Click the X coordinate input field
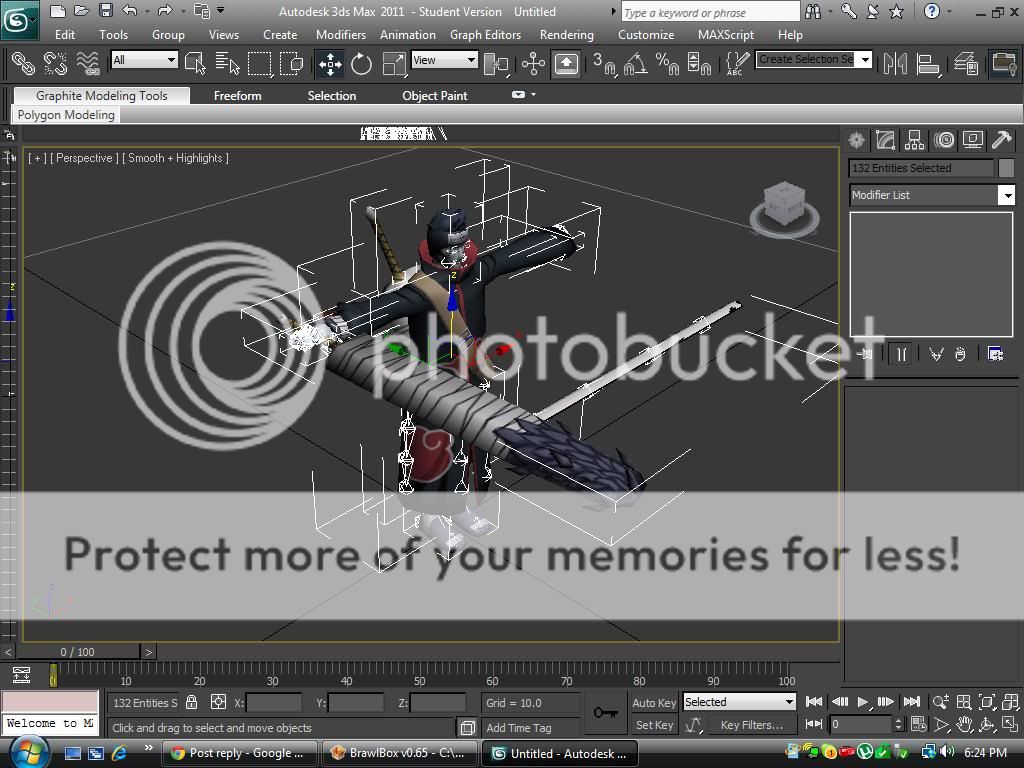Viewport: 1024px width, 768px height. pos(274,703)
